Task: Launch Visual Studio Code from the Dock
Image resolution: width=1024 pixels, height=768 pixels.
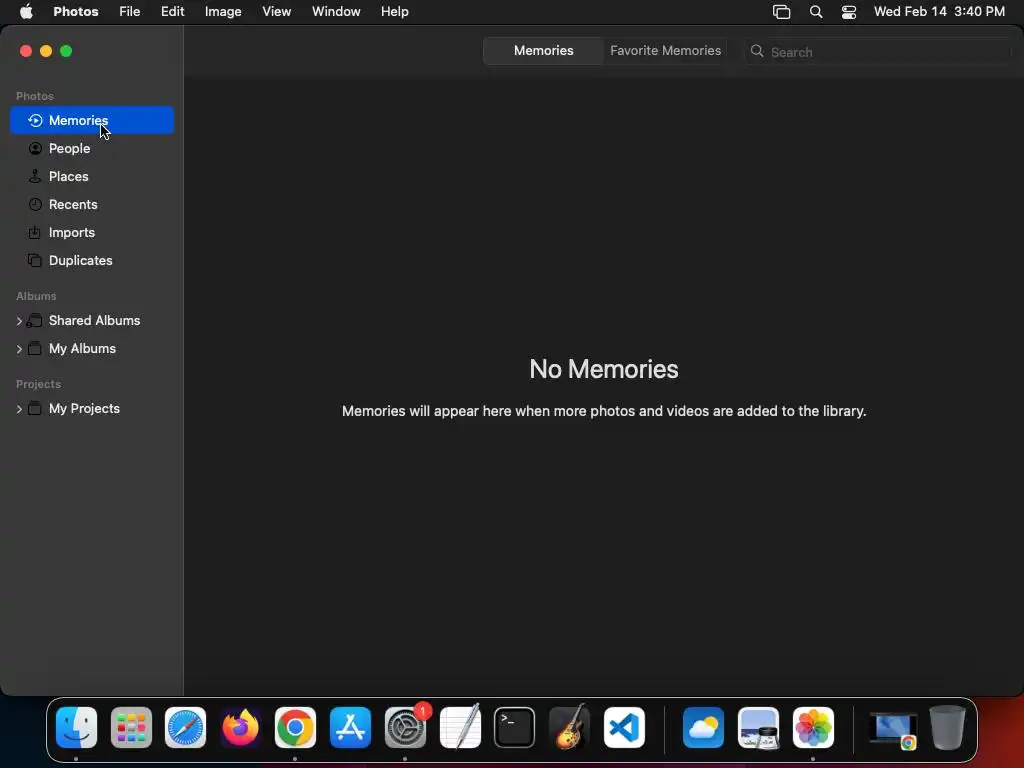Action: tap(624, 728)
